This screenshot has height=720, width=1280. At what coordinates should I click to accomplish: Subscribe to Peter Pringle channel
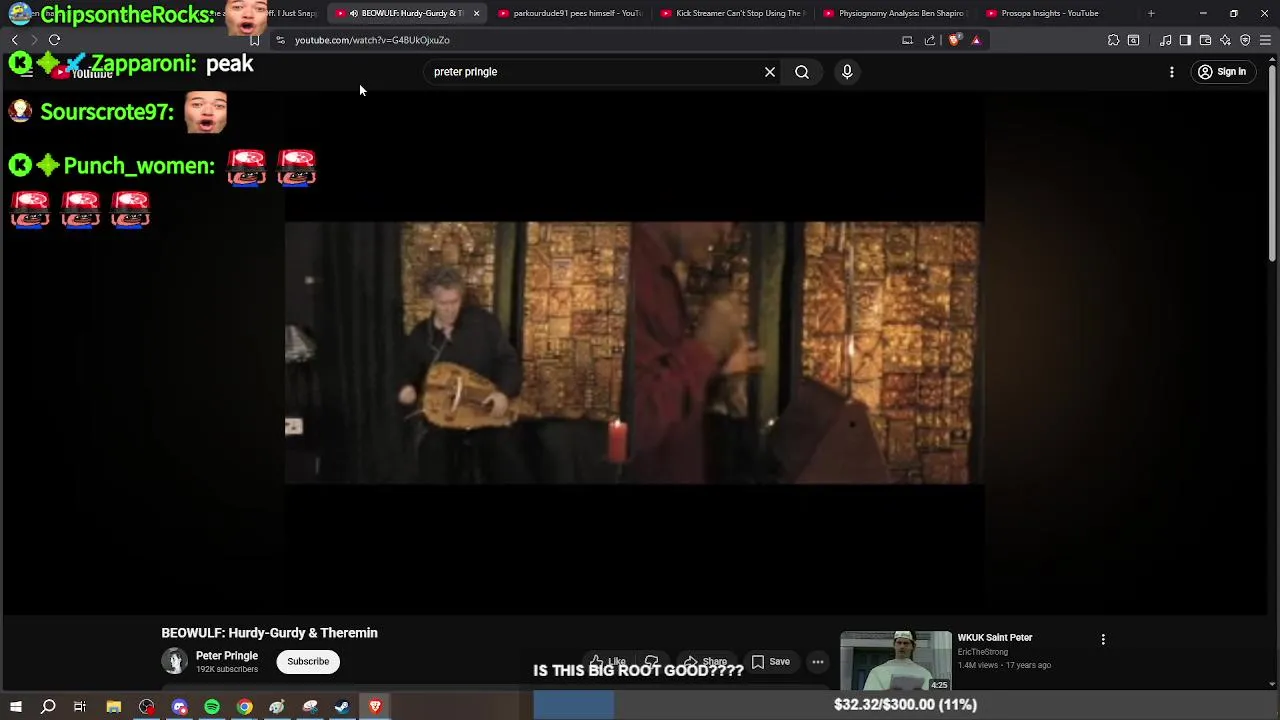pos(308,661)
